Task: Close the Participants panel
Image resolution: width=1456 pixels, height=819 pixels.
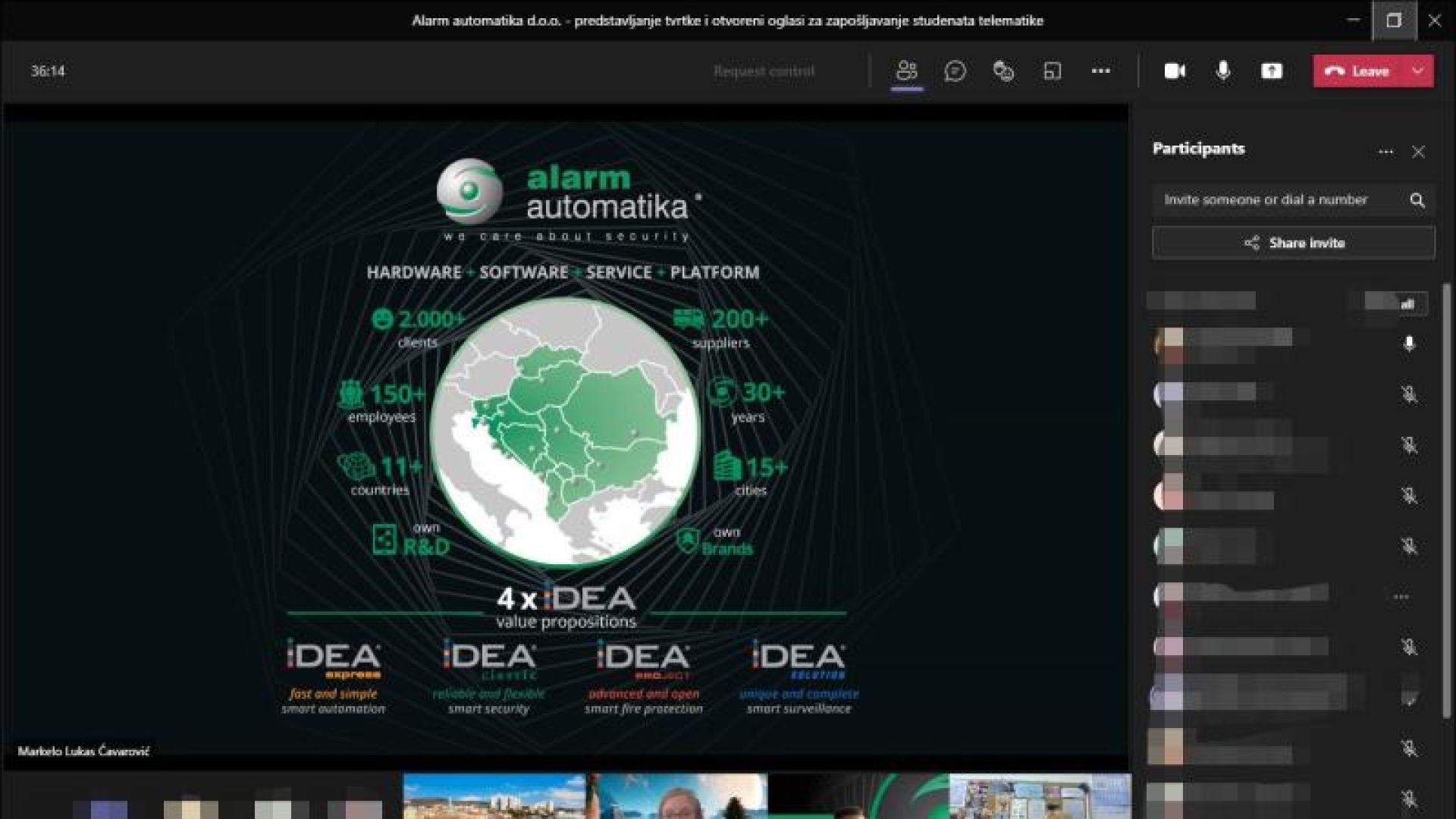Action: [x=1418, y=152]
